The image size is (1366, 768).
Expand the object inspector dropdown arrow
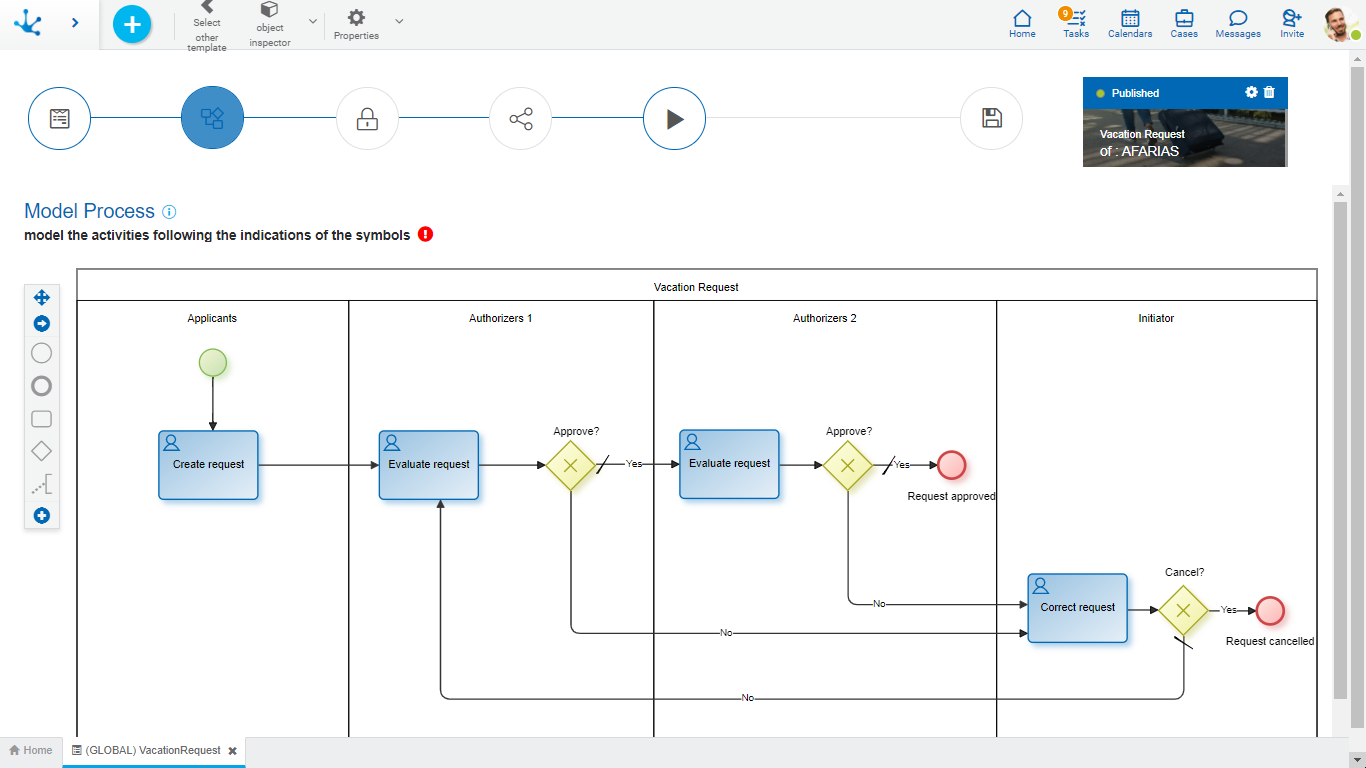(x=313, y=21)
